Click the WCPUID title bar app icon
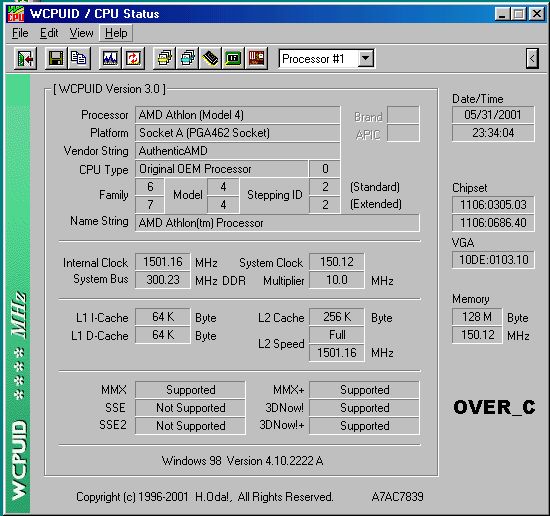 (15, 14)
